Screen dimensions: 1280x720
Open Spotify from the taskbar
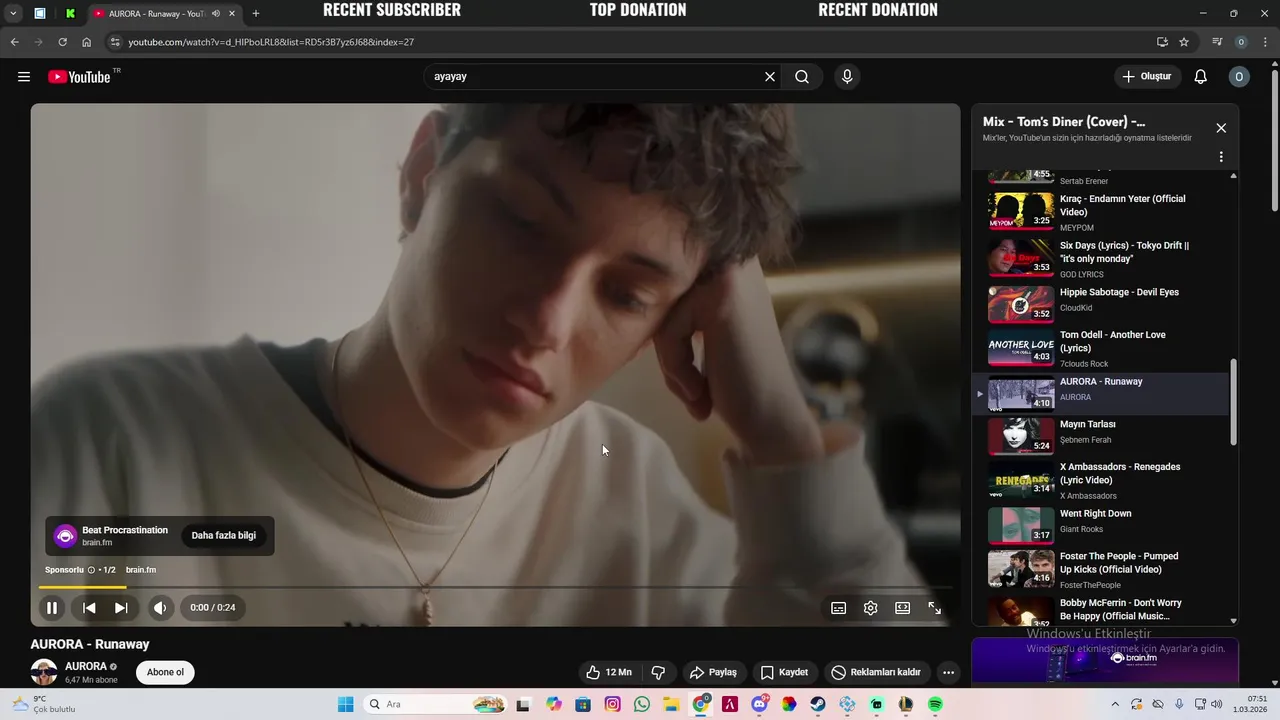point(935,704)
